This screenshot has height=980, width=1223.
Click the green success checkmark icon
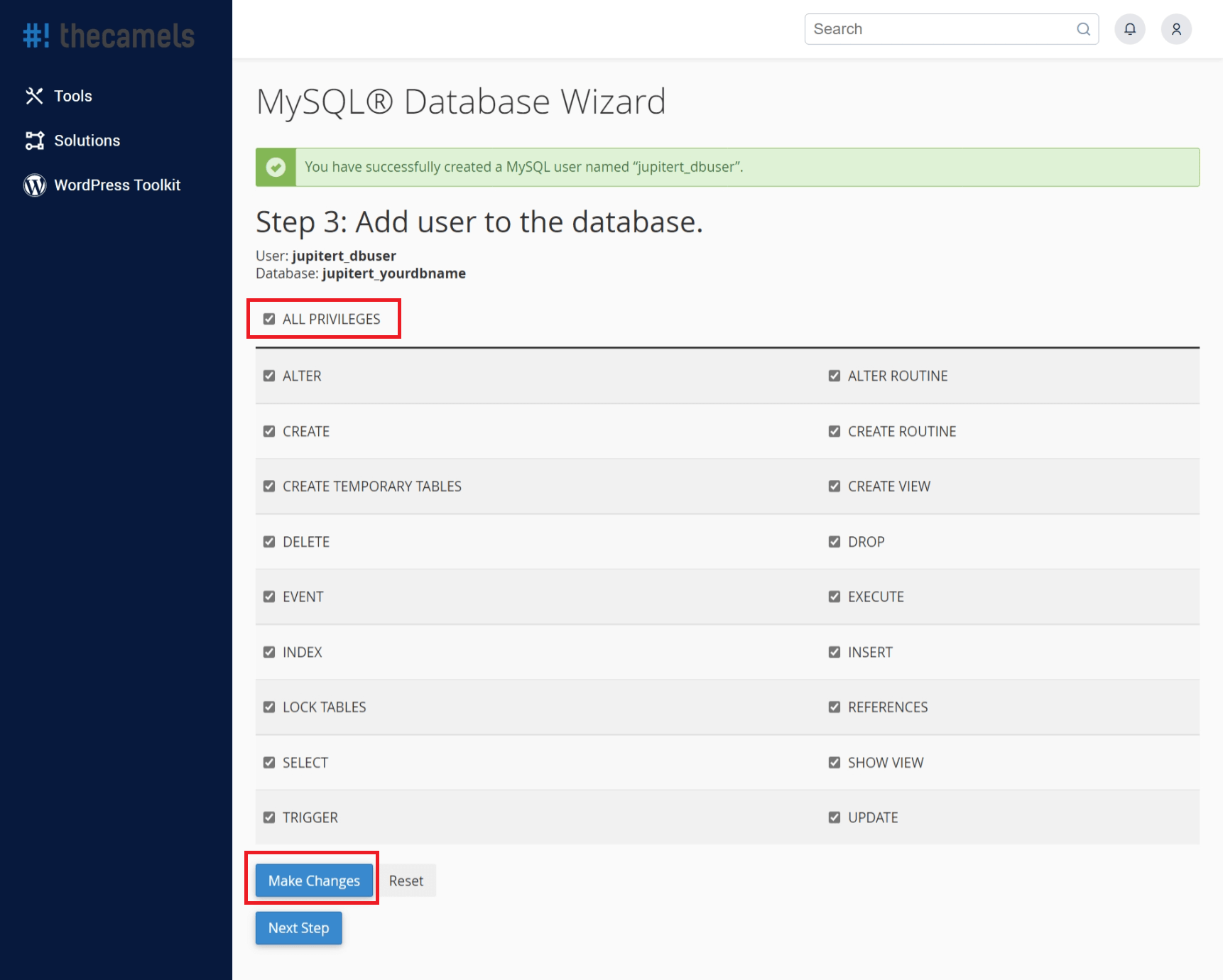[276, 167]
